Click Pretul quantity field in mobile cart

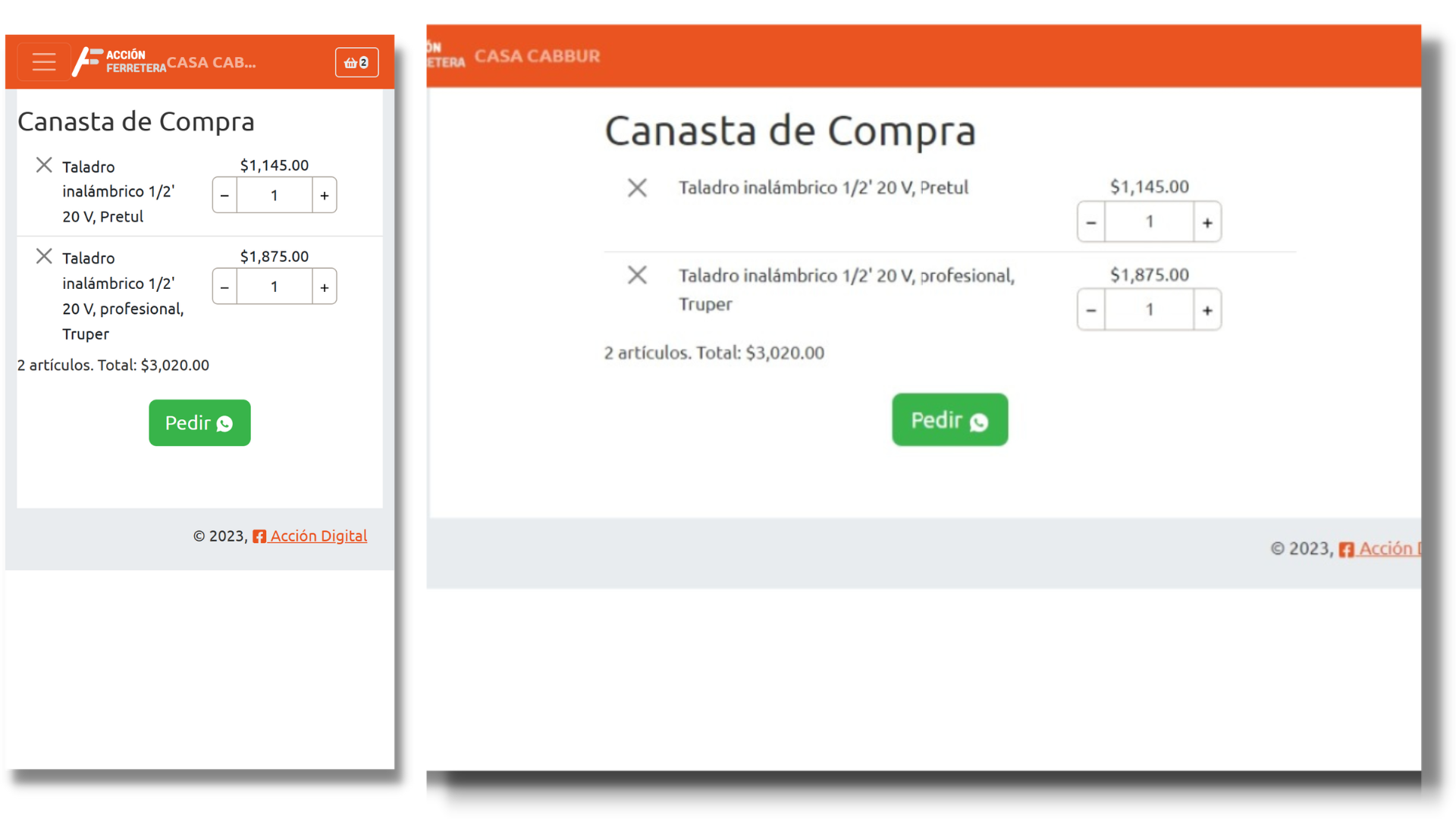(275, 196)
